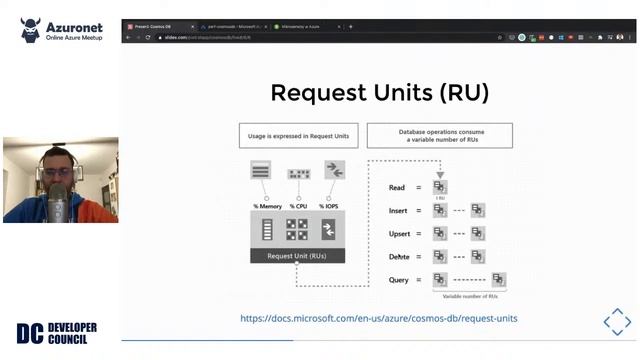Click the blue Windows-style extension icon
The image size is (640, 360).
click(561, 38)
